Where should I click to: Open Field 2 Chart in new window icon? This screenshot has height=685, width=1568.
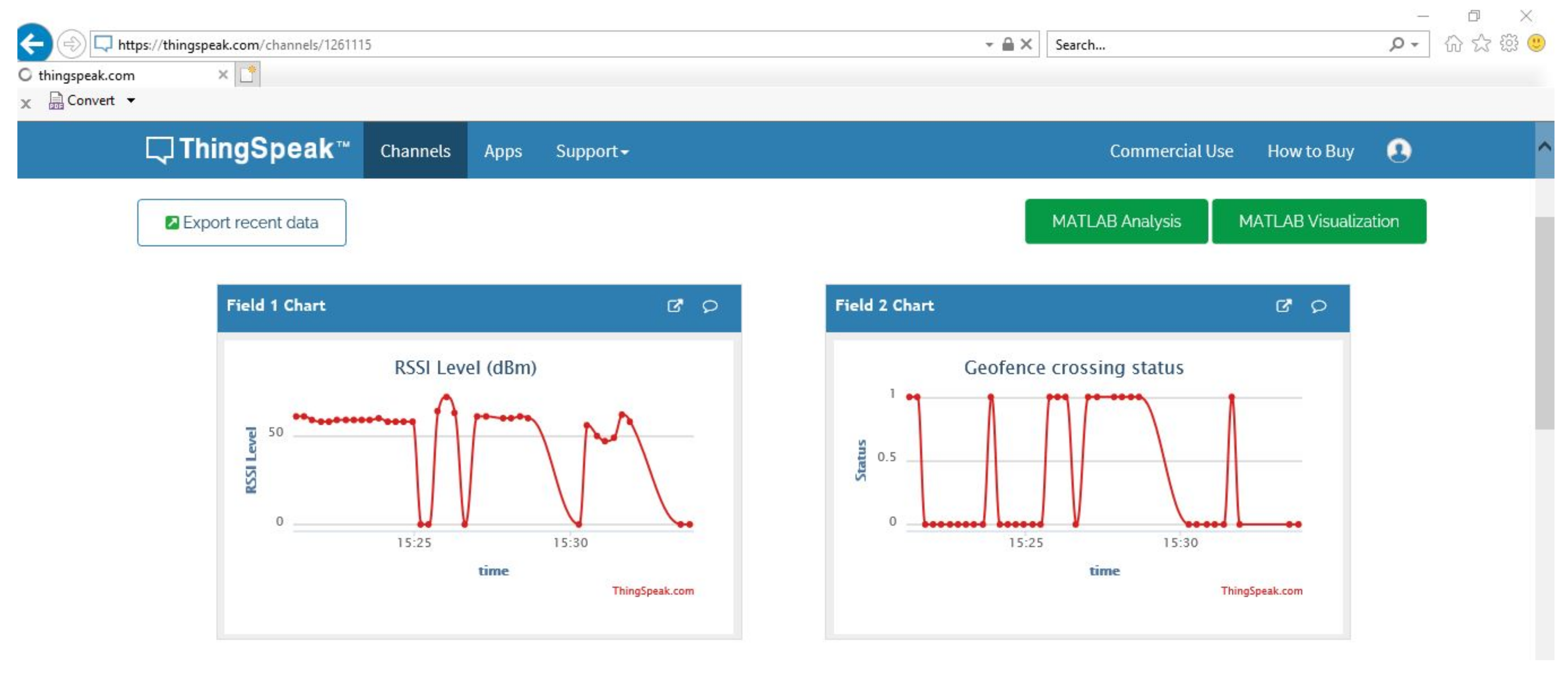point(1283,306)
